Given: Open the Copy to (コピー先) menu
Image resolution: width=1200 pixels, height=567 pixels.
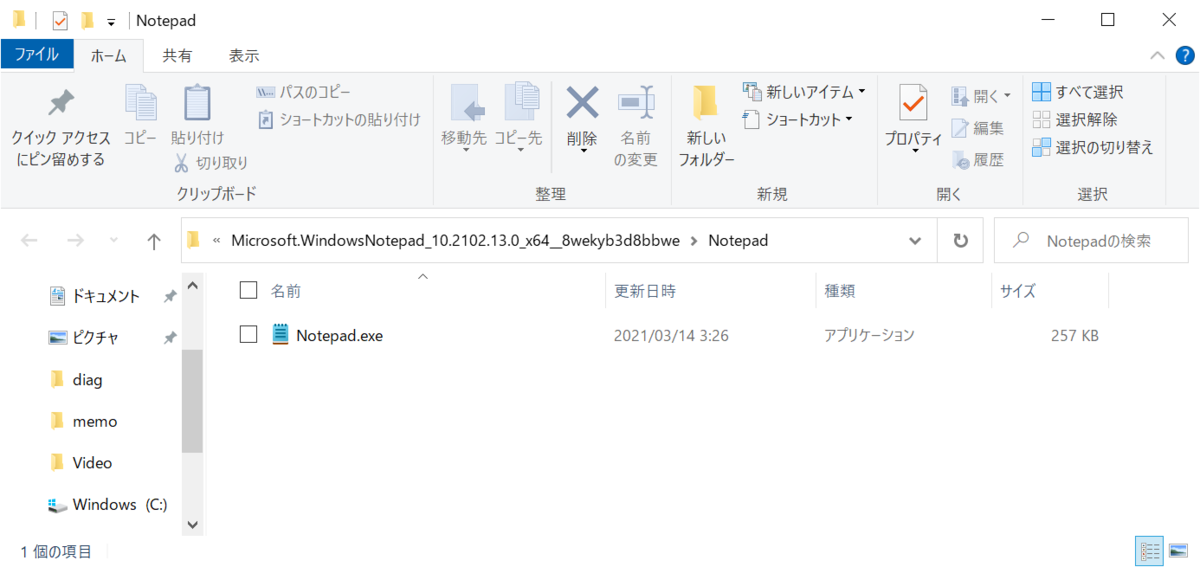Looking at the screenshot, I should click(518, 117).
